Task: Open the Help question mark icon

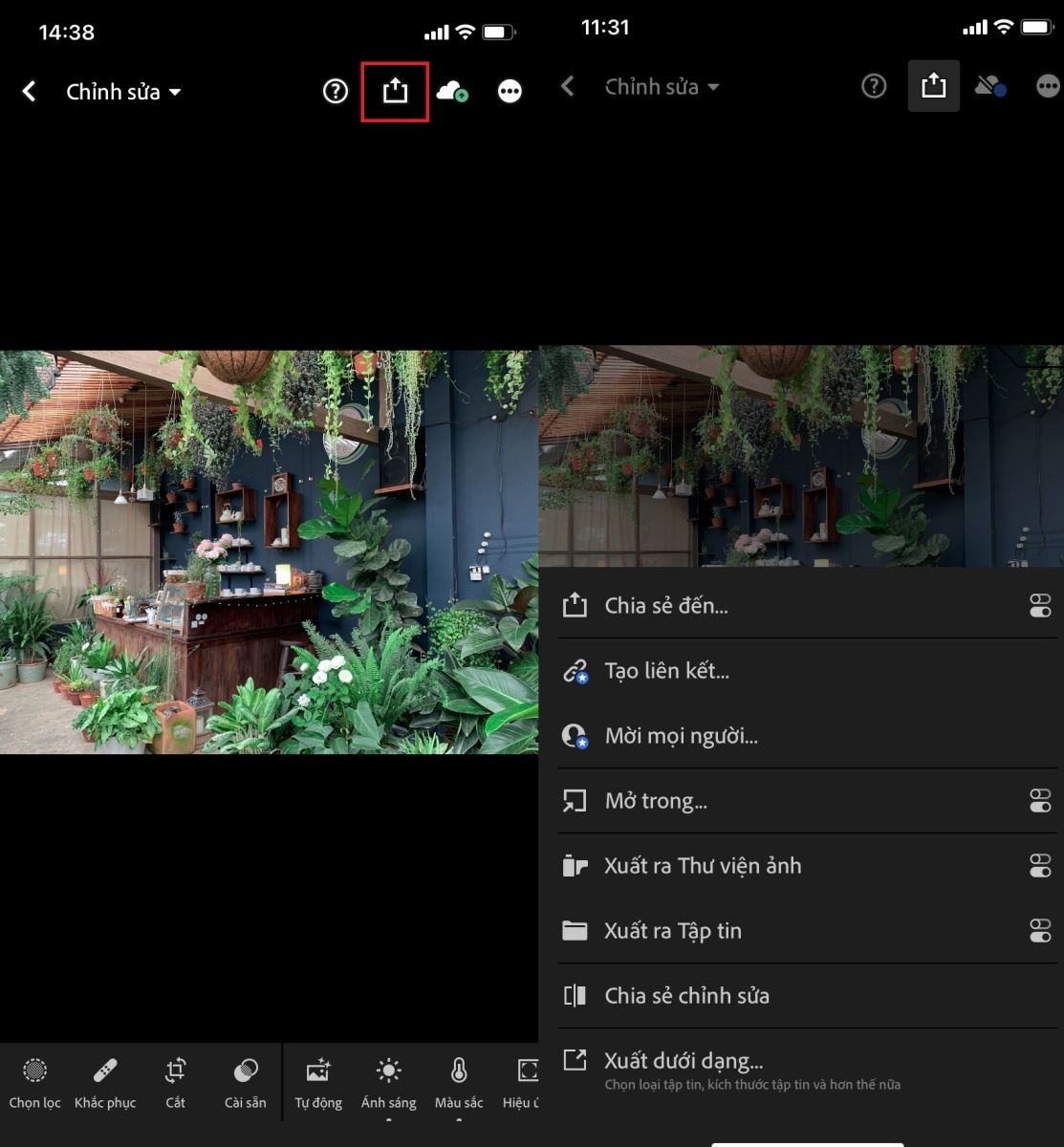Action: [x=334, y=91]
